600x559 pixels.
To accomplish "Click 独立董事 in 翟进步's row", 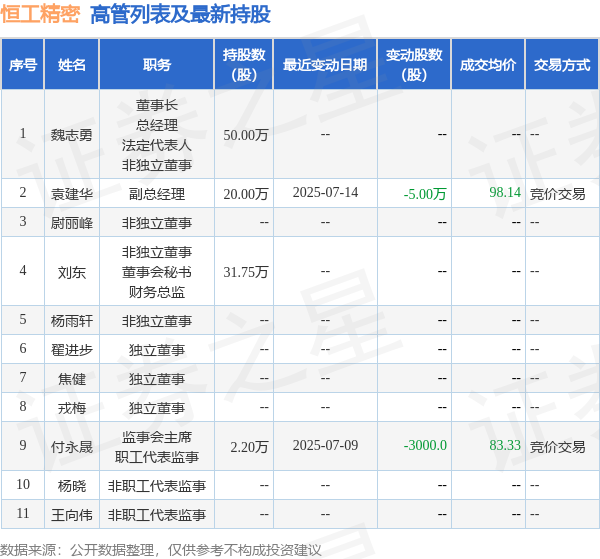I will tap(157, 350).
